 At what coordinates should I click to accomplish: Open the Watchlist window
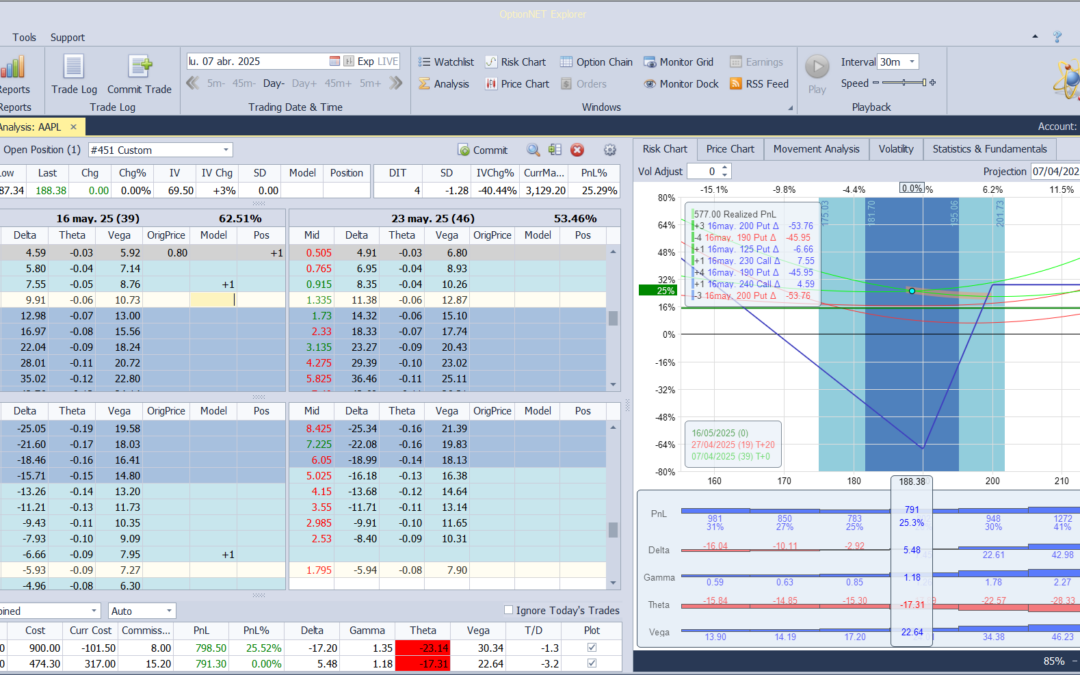pyautogui.click(x=446, y=62)
